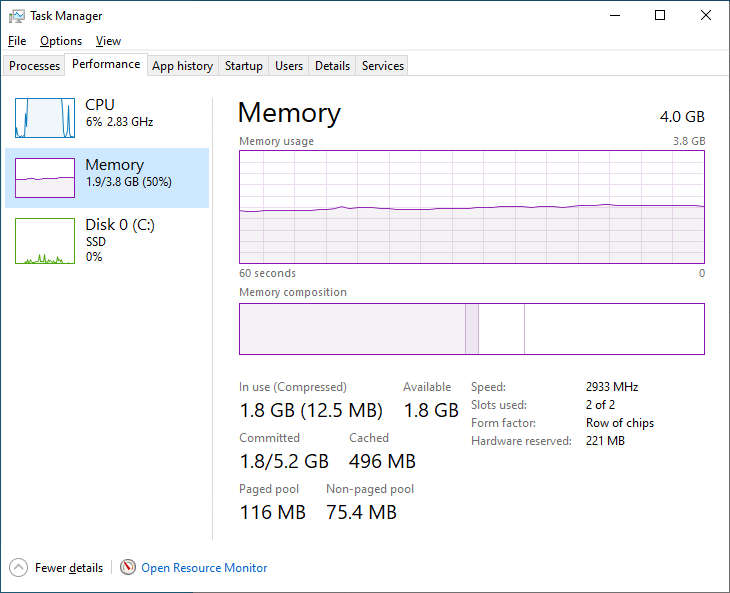Open the File menu
Screen dimensions: 730x593
click(x=17, y=41)
